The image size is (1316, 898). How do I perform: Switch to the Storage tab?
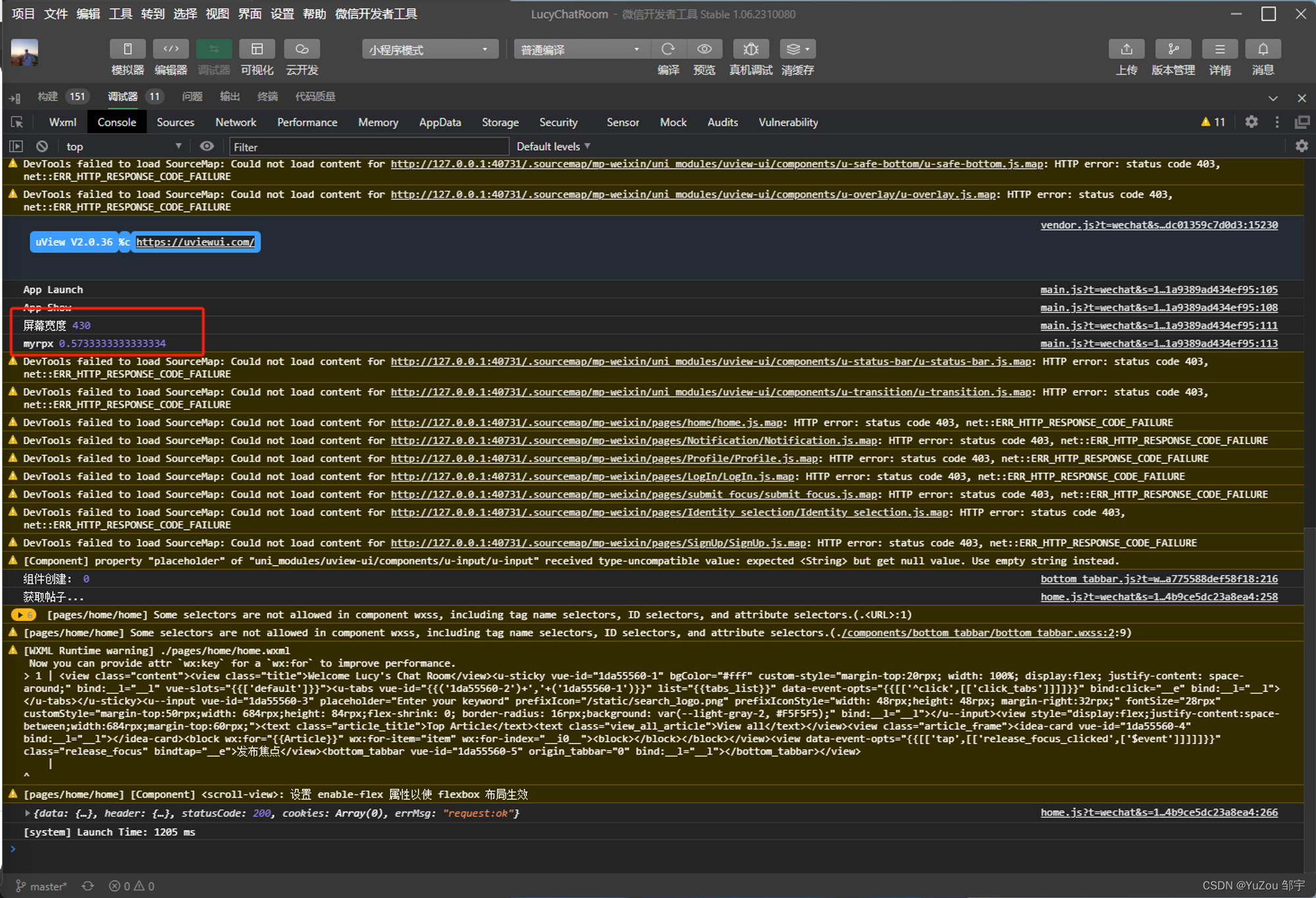pos(500,122)
